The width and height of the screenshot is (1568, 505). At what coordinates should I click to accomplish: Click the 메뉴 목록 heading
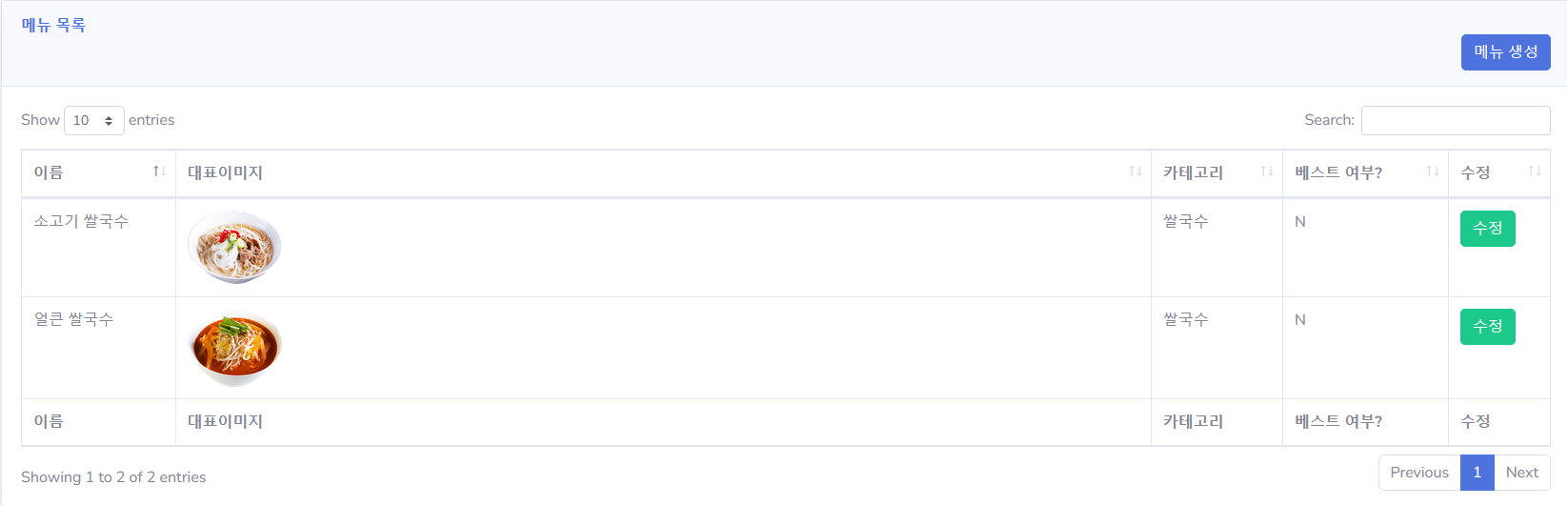point(53,25)
